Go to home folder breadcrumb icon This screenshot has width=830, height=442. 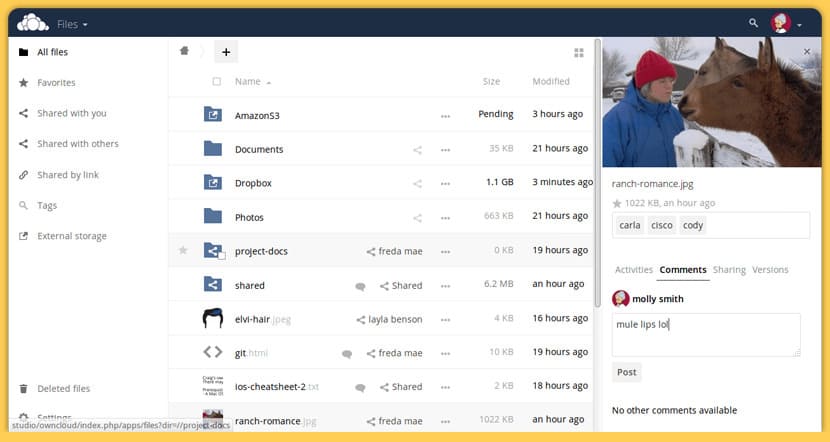184,51
